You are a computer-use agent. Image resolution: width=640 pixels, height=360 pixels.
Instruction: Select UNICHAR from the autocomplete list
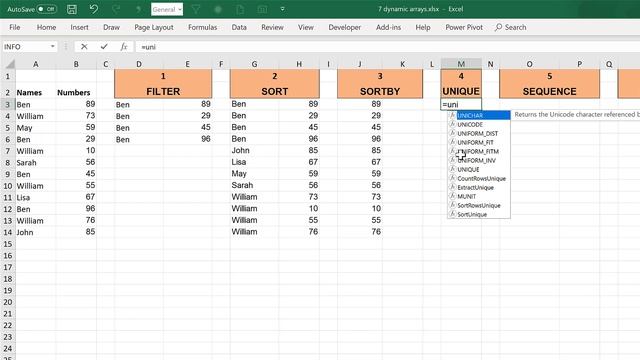pyautogui.click(x=479, y=116)
